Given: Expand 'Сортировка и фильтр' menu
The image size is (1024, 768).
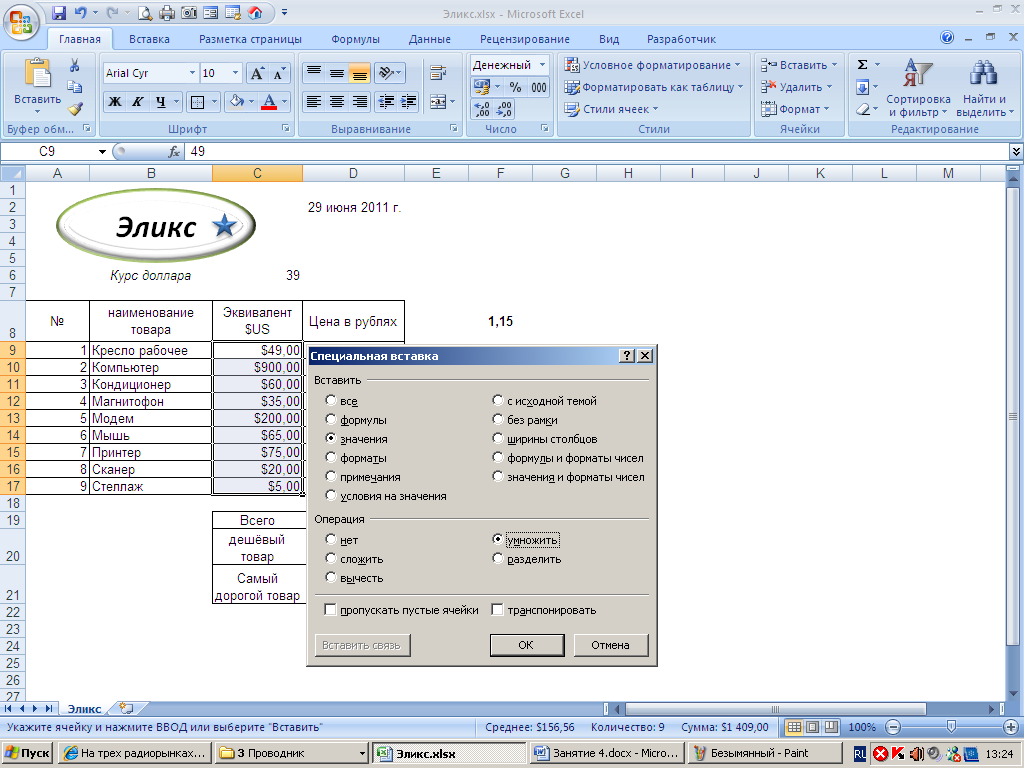Looking at the screenshot, I should pos(918,88).
